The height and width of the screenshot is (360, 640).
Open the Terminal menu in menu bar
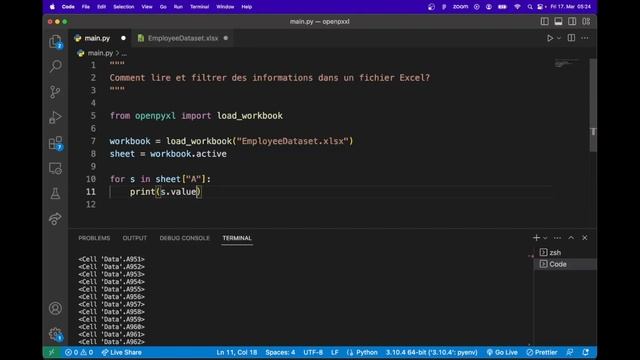200,7
